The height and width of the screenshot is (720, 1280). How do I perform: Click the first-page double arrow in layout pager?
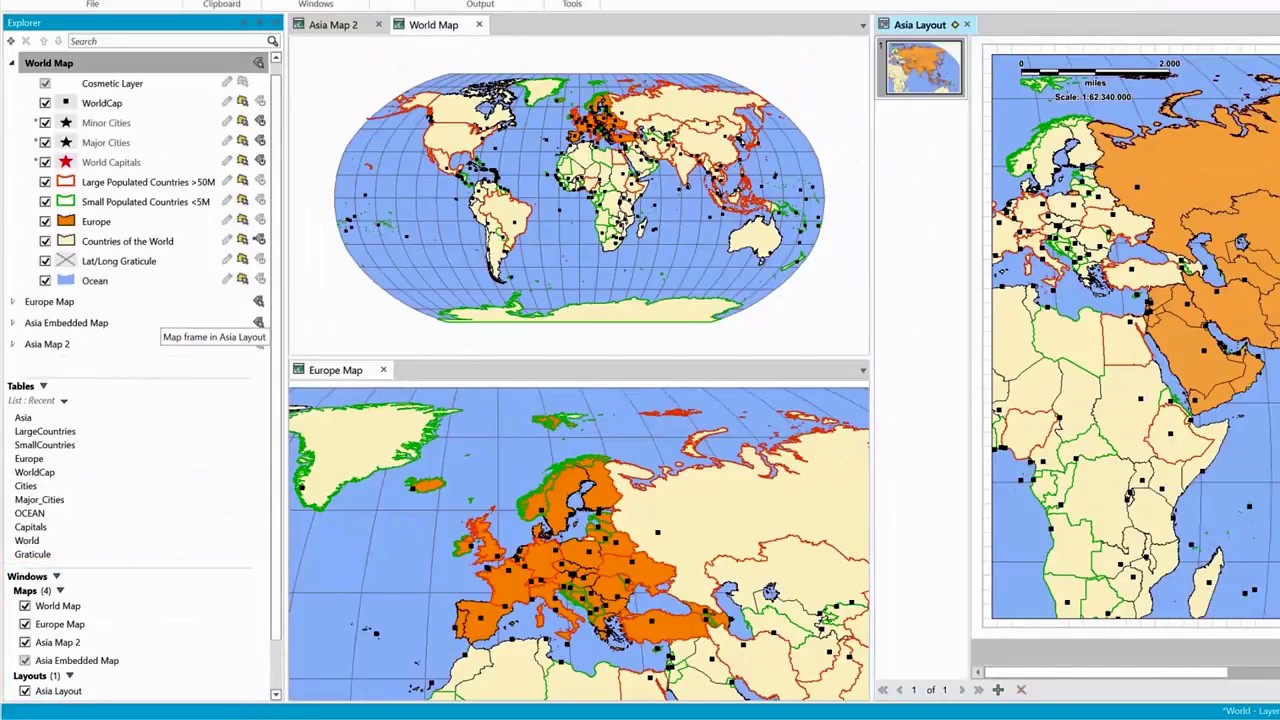point(883,689)
